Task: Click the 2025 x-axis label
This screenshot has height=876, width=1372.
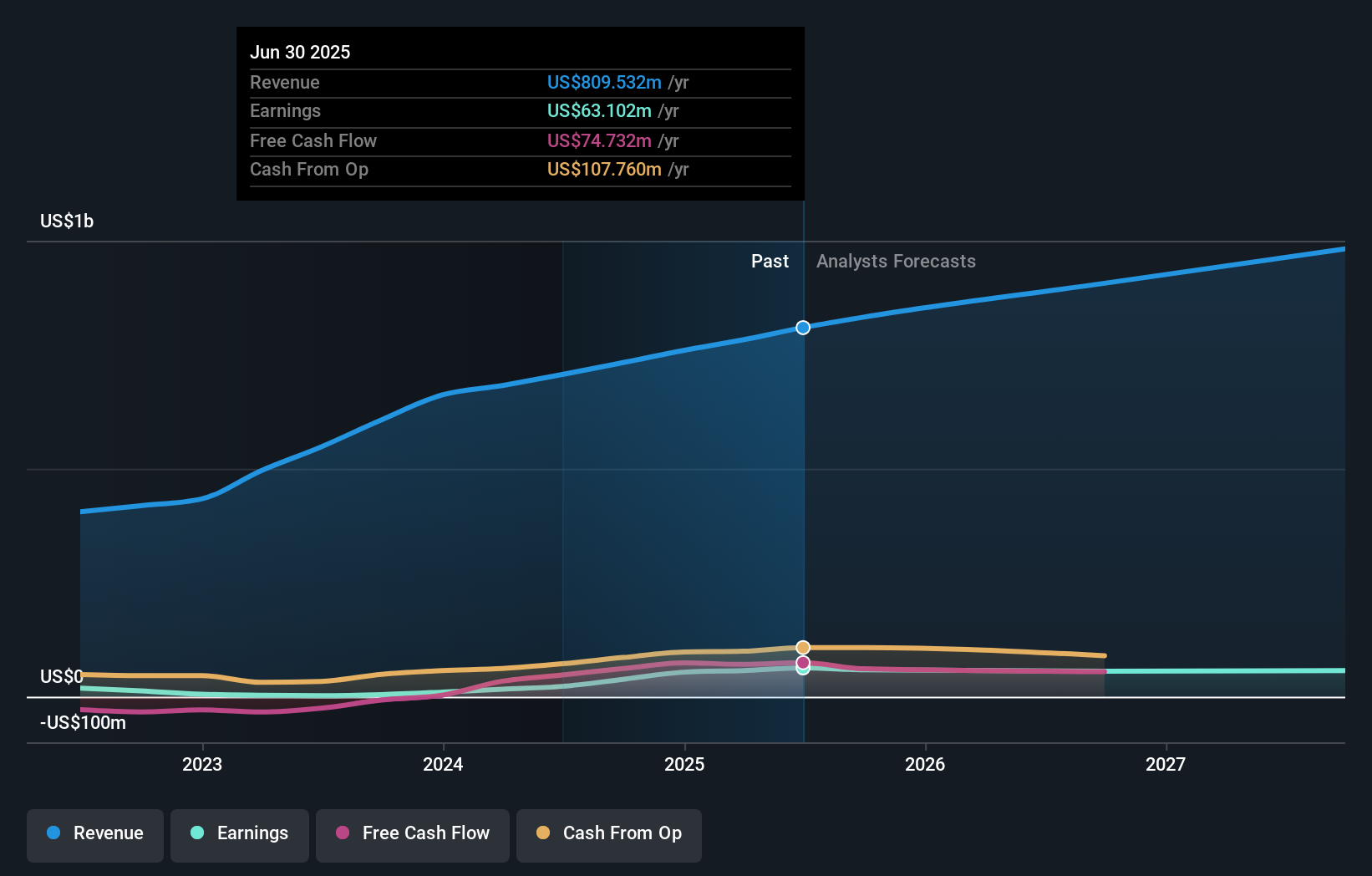Action: (x=684, y=764)
